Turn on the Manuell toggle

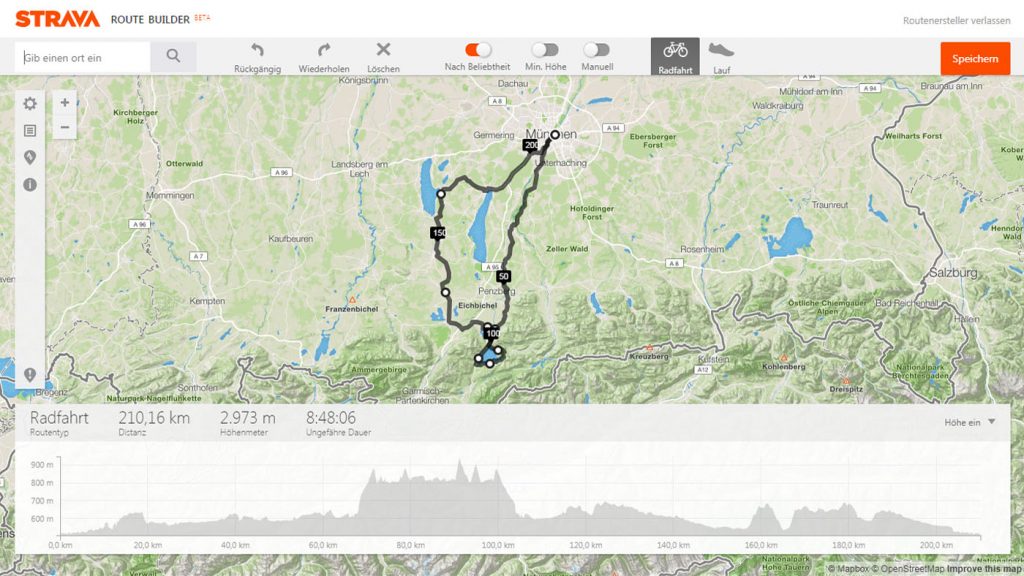pos(597,50)
